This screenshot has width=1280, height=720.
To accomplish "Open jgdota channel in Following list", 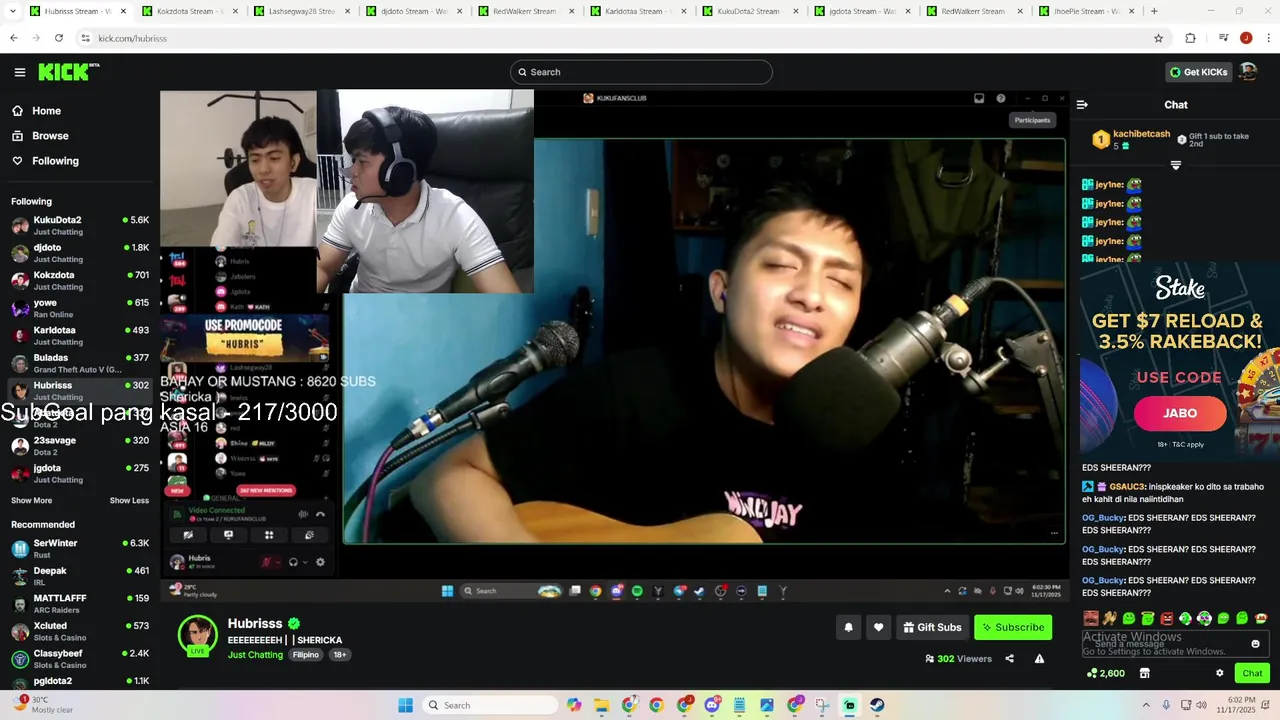I will point(80,473).
